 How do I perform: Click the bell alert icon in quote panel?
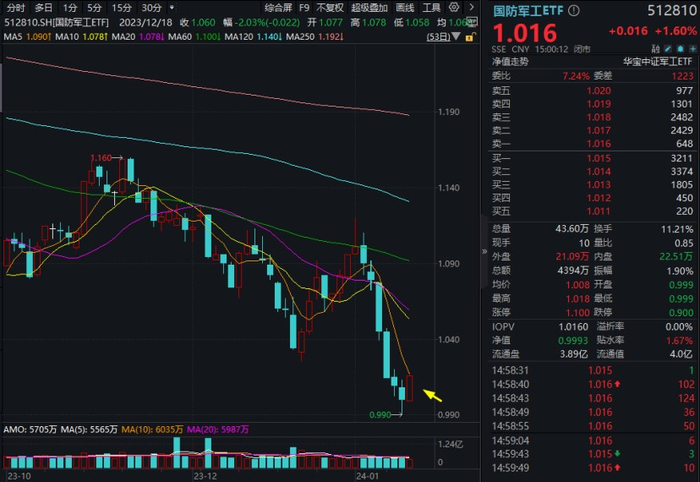point(680,49)
